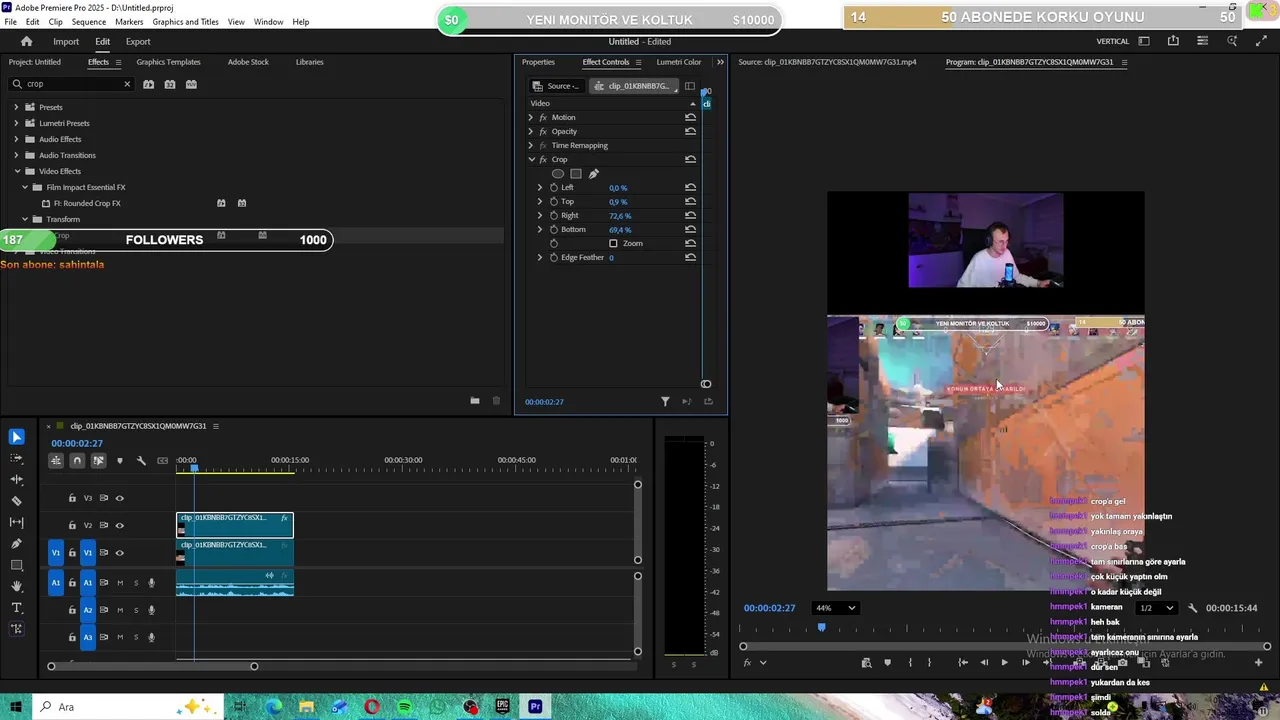
Task: Solo the A2 audio track
Action: click(x=136, y=610)
